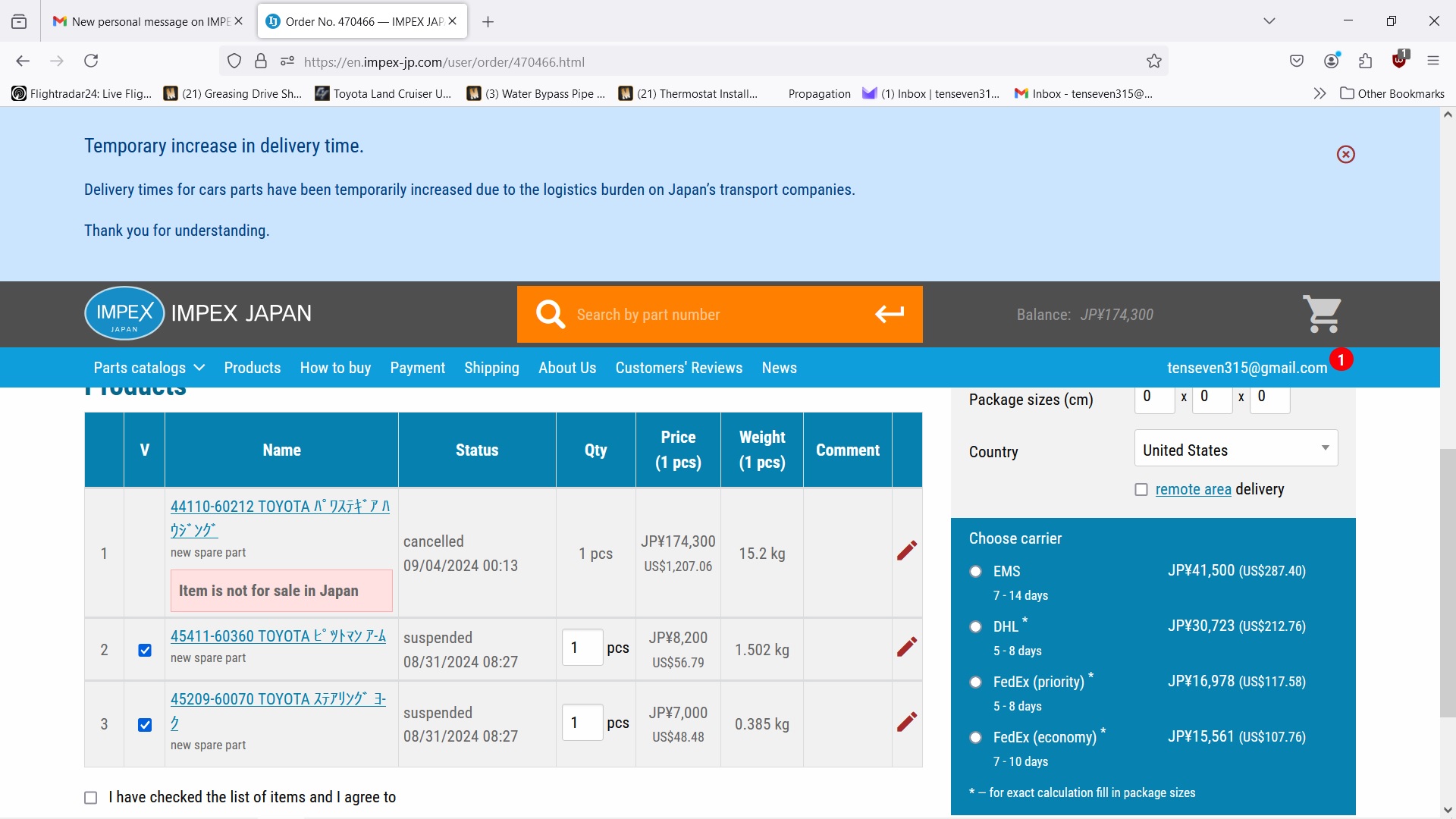
Task: Edit the cancelled 44110-60212 item with the pencil icon
Action: (907, 551)
